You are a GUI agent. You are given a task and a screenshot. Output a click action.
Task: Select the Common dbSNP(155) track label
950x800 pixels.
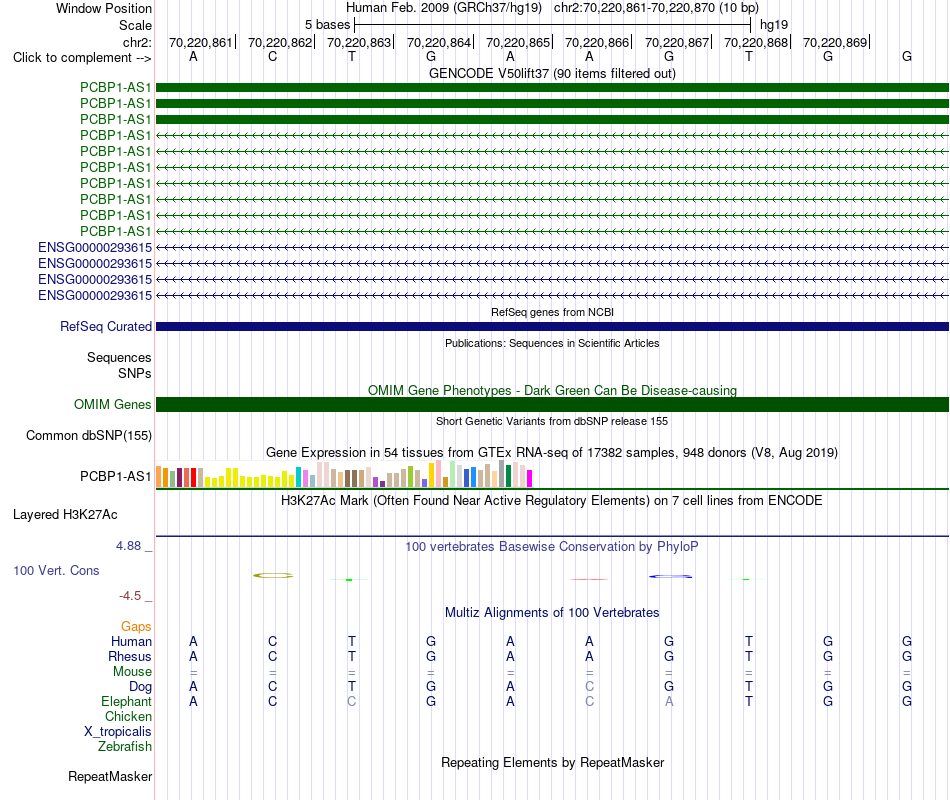89,435
